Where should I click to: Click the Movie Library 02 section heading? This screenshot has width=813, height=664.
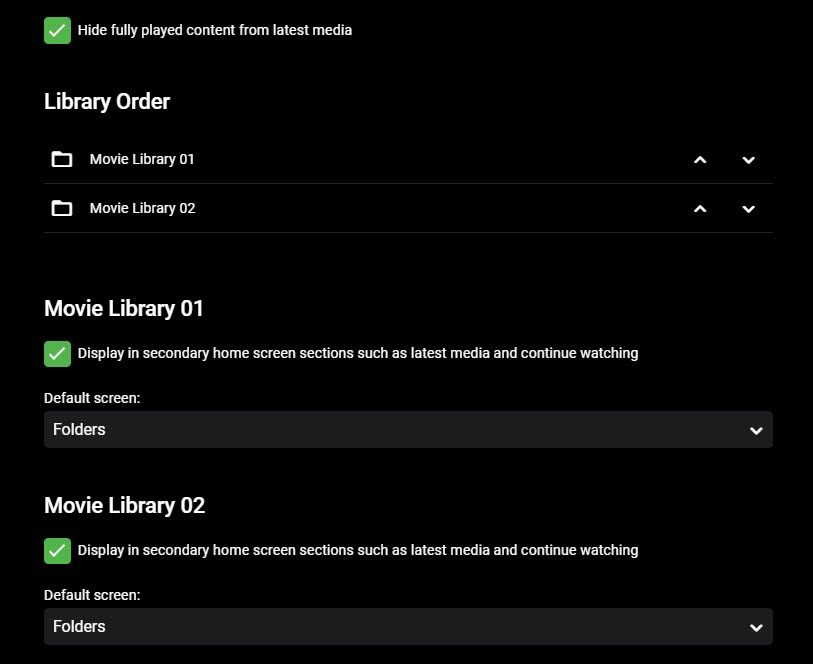(x=124, y=505)
